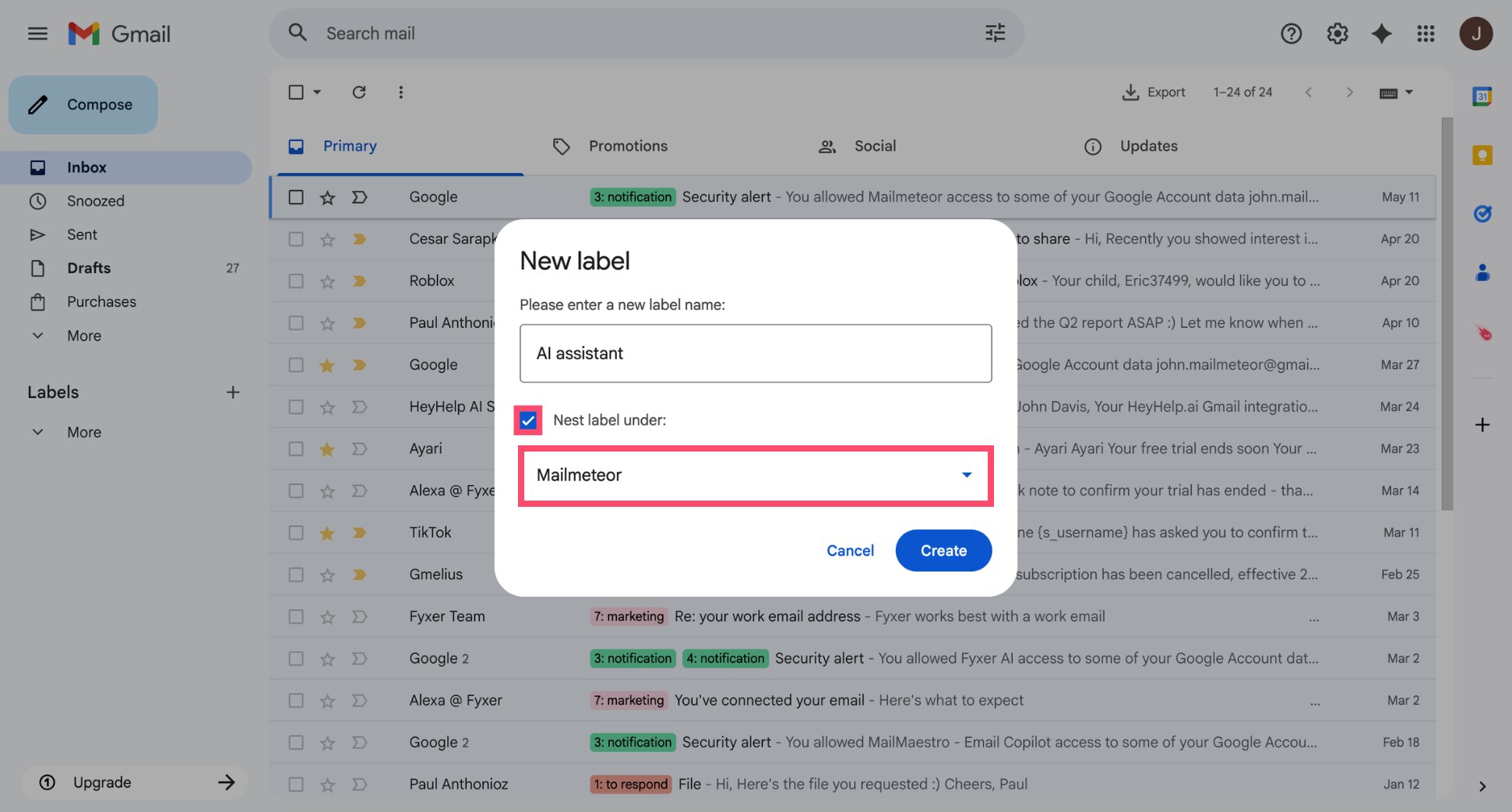Unstar the TikTok email
The width and height of the screenshot is (1512, 812).
327,533
